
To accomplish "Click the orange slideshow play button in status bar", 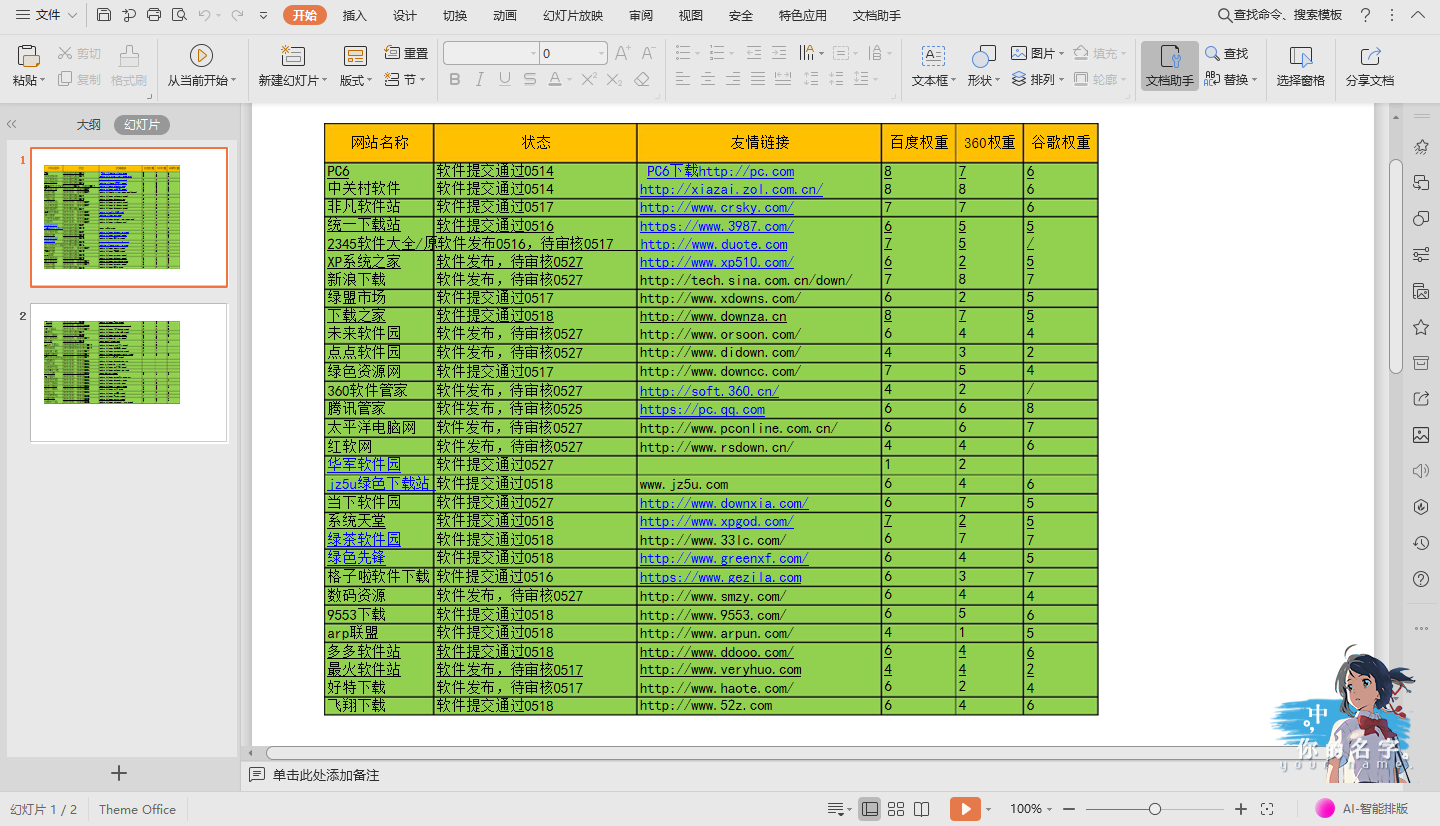I will click(x=965, y=809).
